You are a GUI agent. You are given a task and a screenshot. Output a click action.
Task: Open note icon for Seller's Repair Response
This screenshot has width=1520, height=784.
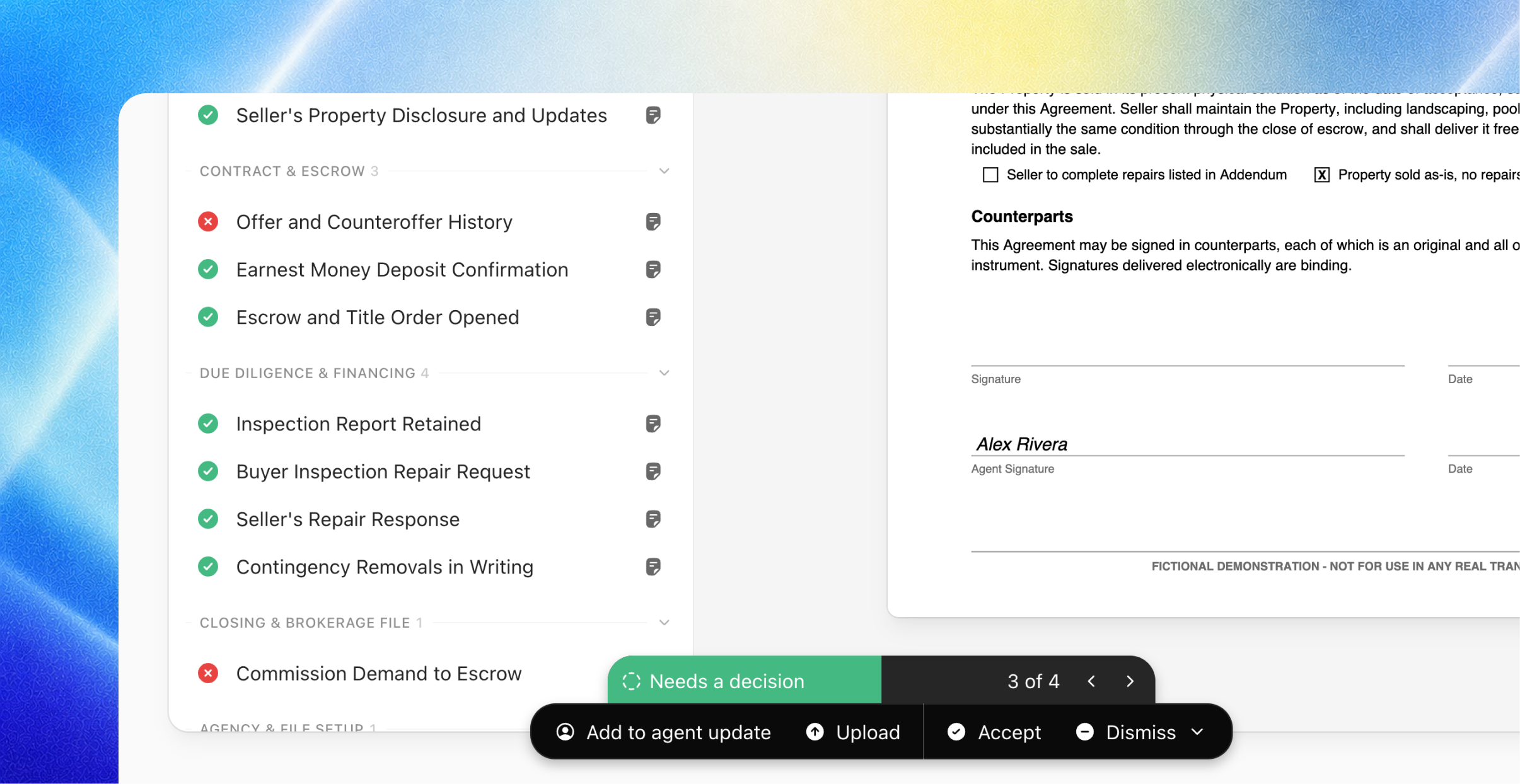(653, 519)
